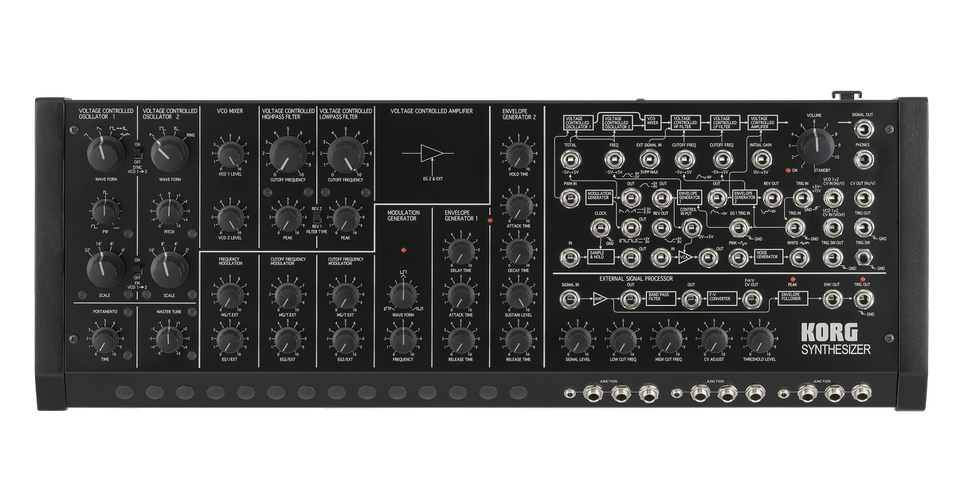
Task: Click the KORG logo
Action: (829, 332)
